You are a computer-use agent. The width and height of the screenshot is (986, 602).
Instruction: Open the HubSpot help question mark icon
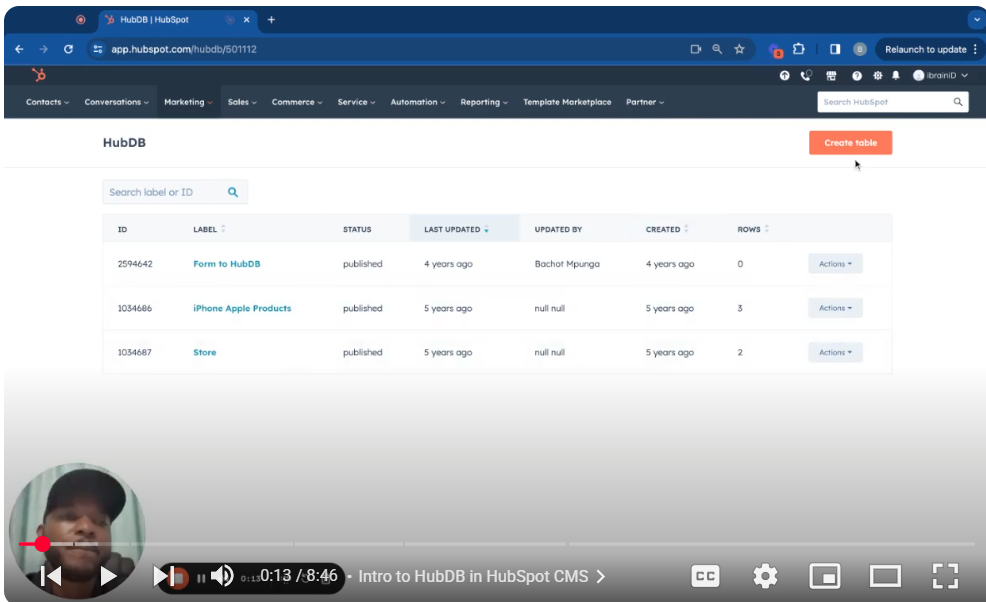(x=856, y=75)
